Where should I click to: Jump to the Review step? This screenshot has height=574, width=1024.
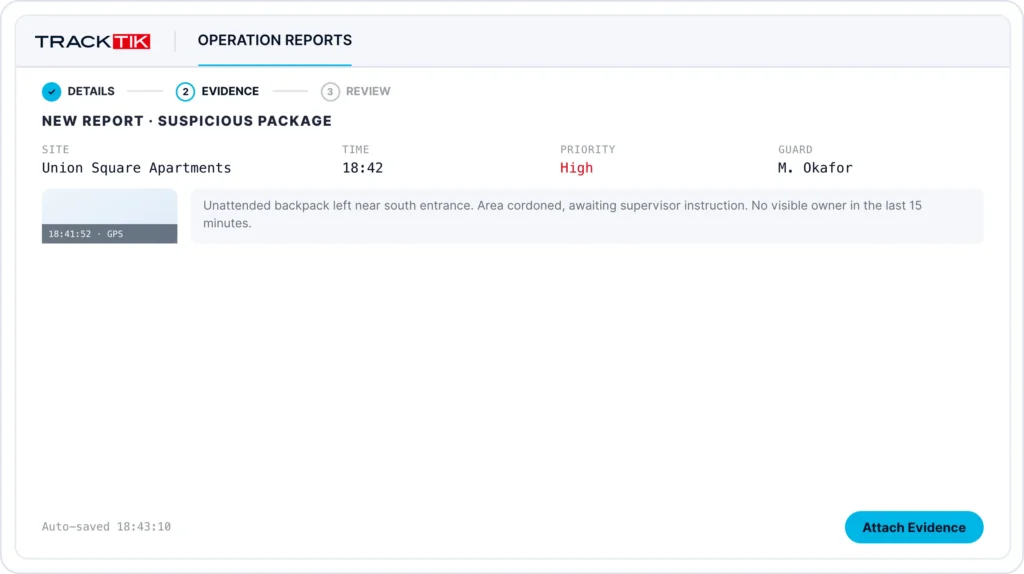[356, 91]
